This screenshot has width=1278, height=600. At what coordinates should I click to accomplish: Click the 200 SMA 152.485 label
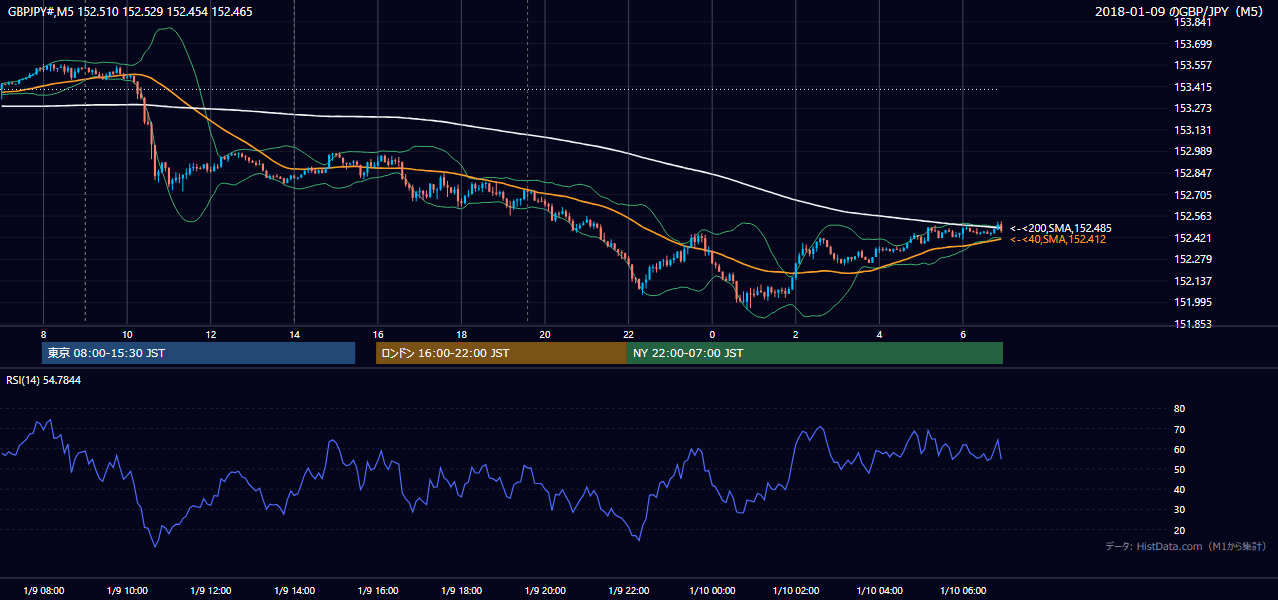pos(1060,228)
